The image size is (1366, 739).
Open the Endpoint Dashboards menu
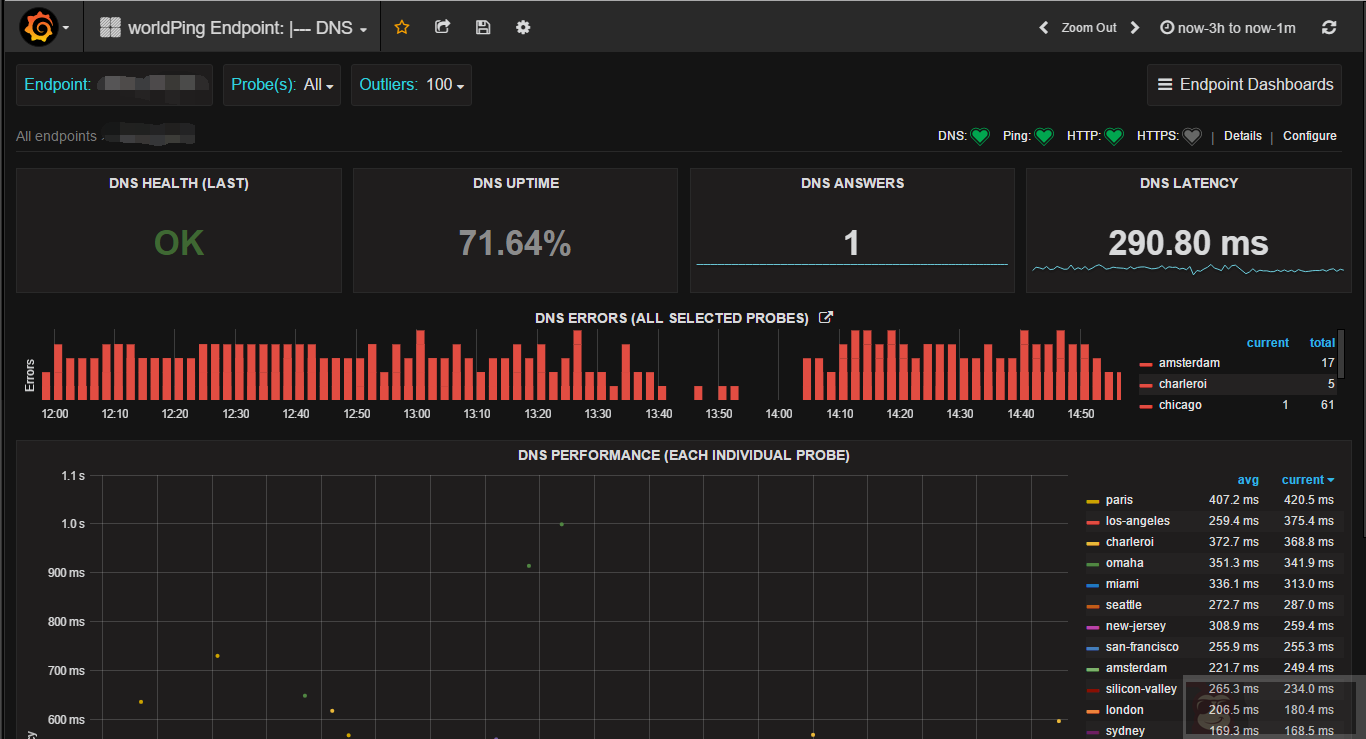pos(1245,85)
